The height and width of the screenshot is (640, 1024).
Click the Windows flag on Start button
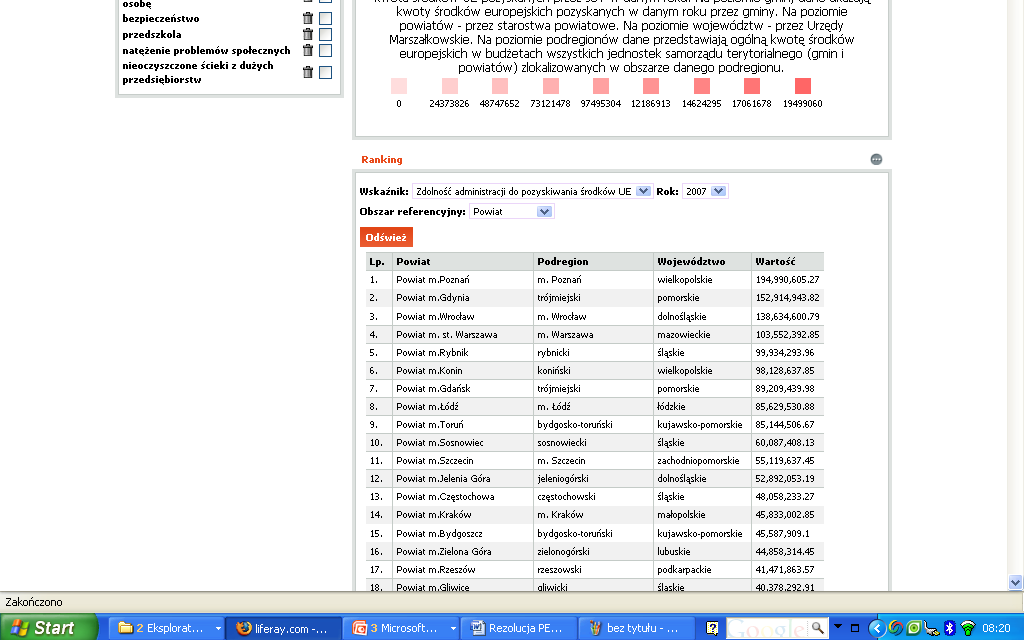coord(19,628)
